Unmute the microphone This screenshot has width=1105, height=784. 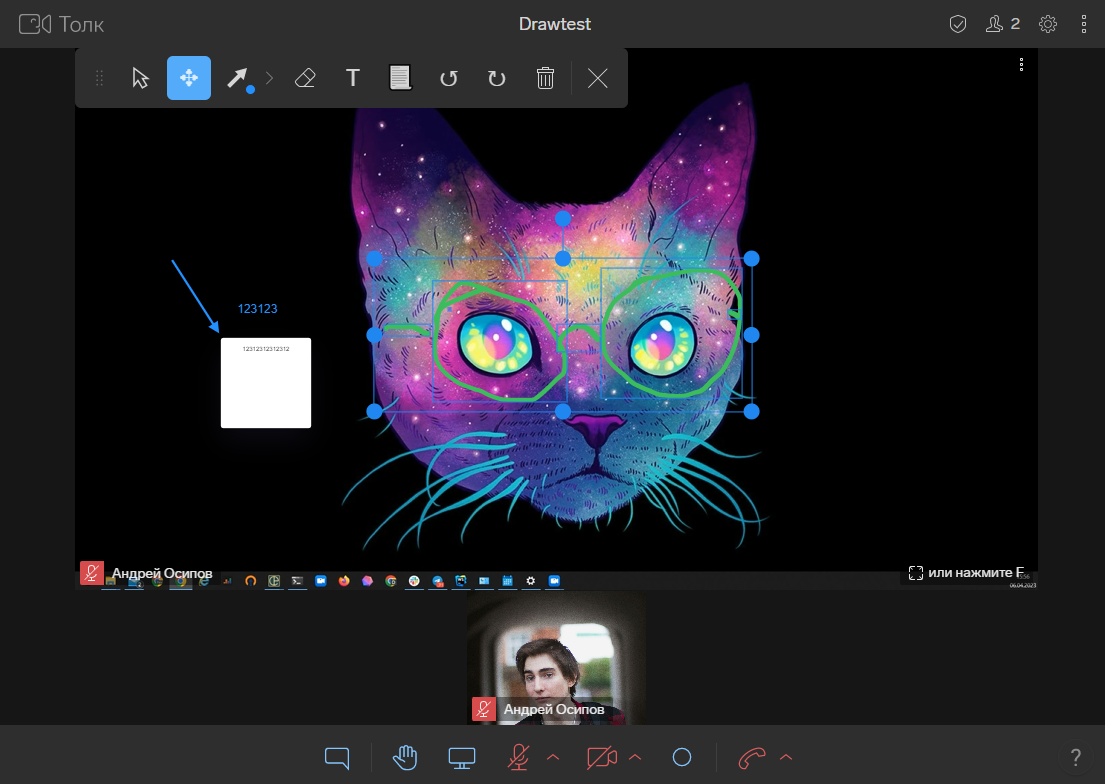tap(519, 758)
